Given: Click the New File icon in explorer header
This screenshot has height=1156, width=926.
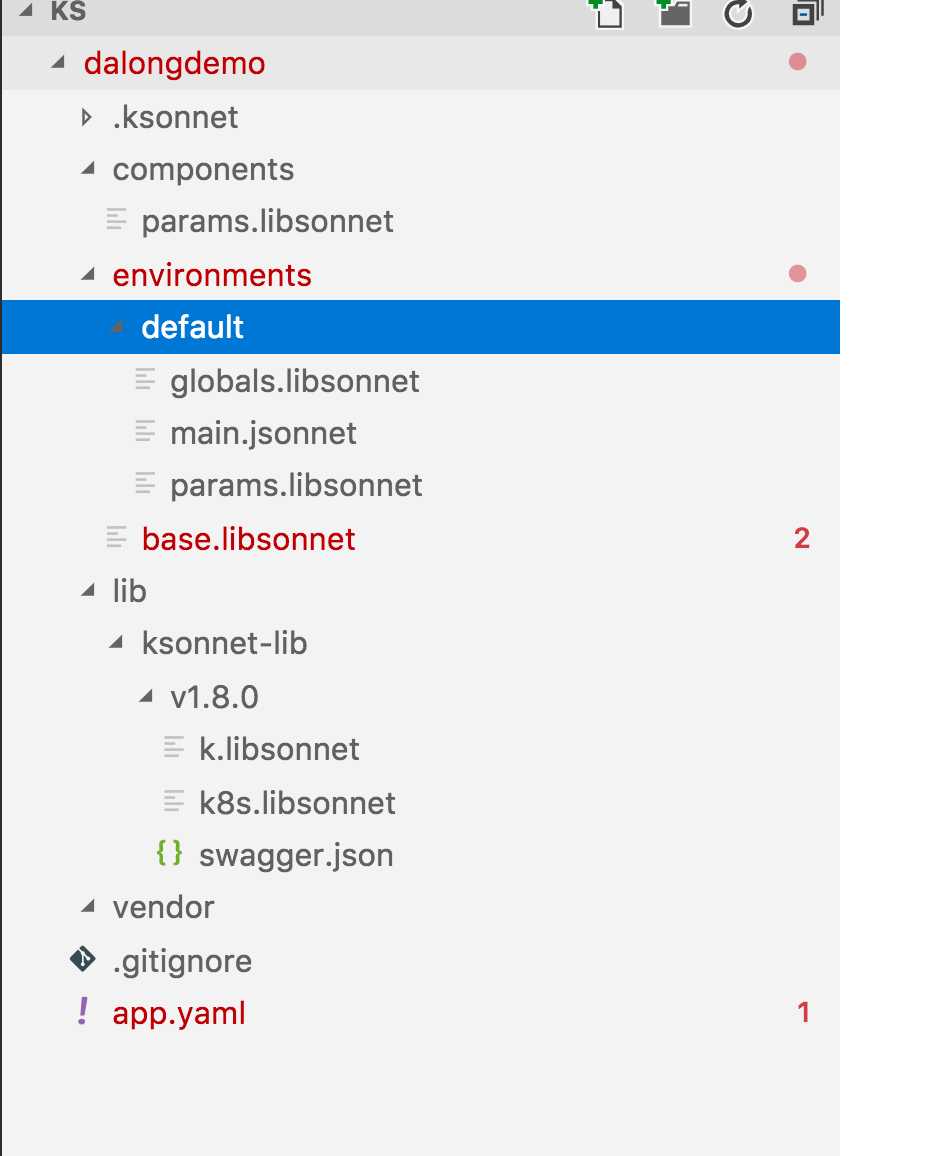Looking at the screenshot, I should [x=608, y=13].
